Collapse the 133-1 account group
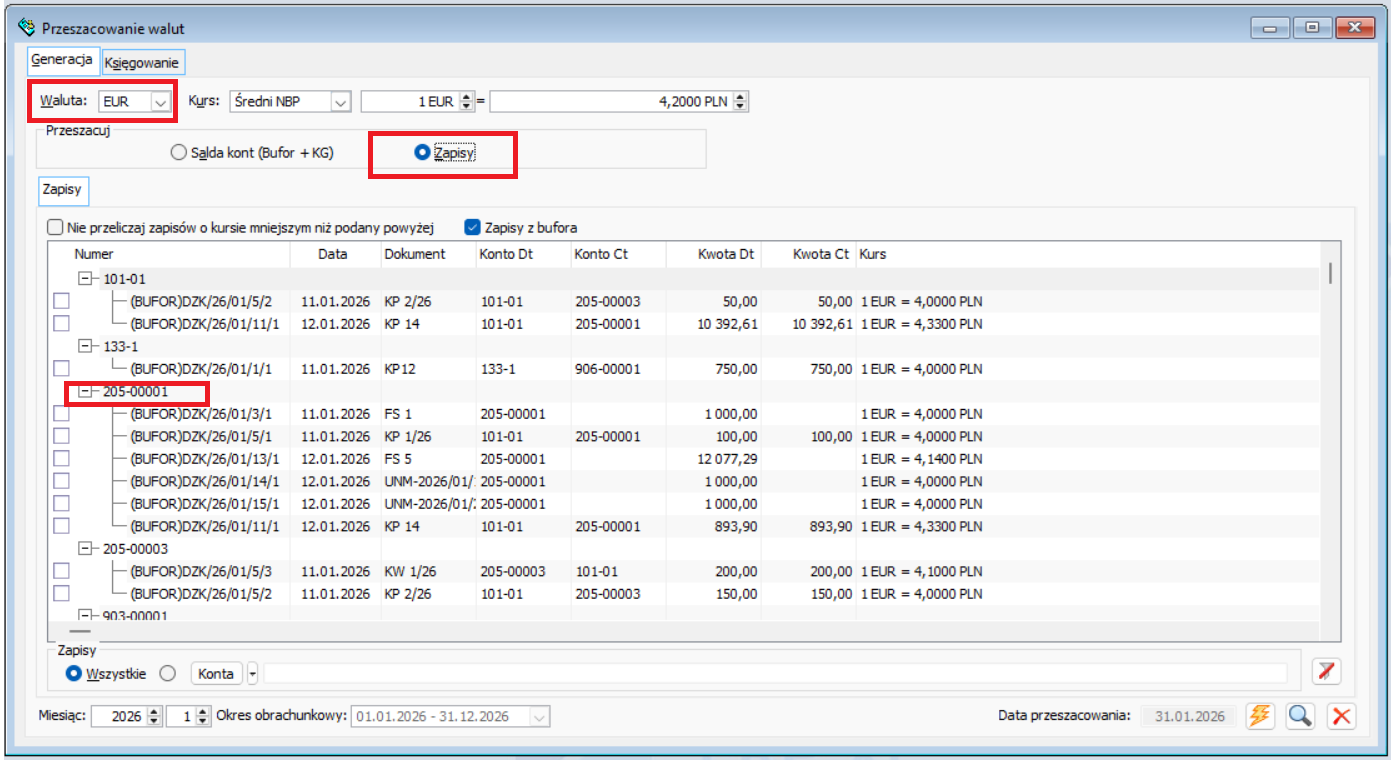Viewport: 1394px width, 766px height. point(85,346)
